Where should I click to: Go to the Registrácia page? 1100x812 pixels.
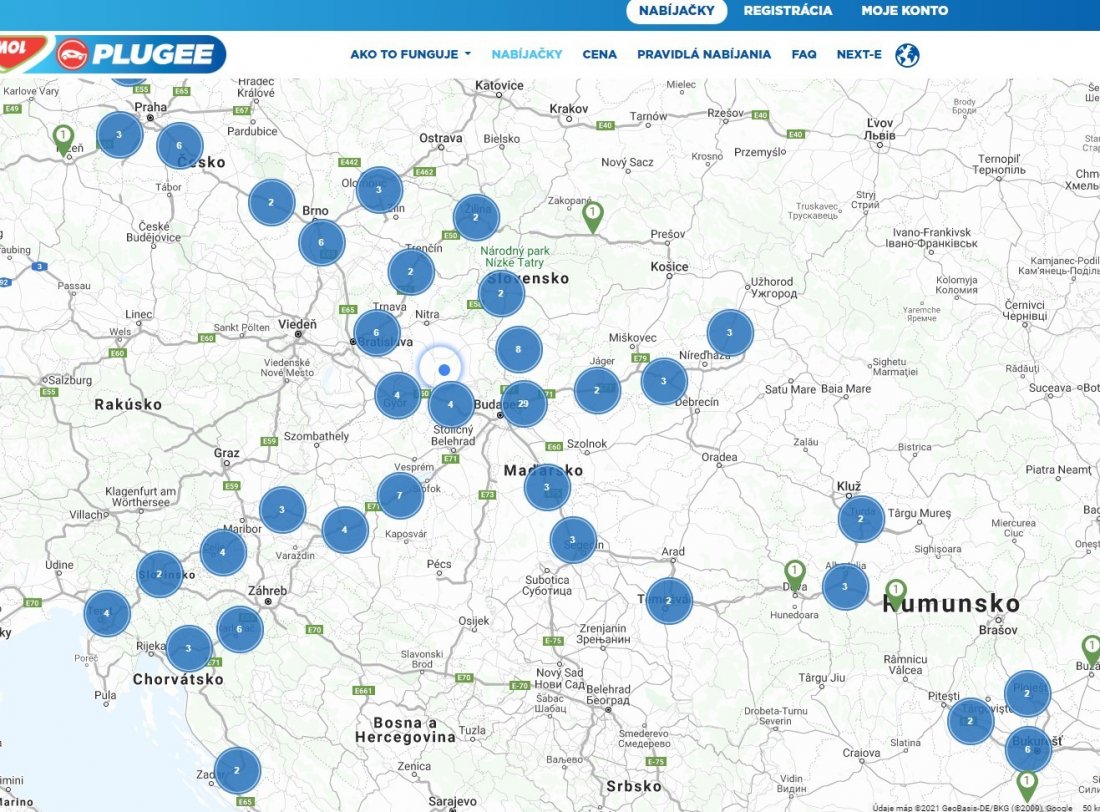pyautogui.click(x=788, y=11)
